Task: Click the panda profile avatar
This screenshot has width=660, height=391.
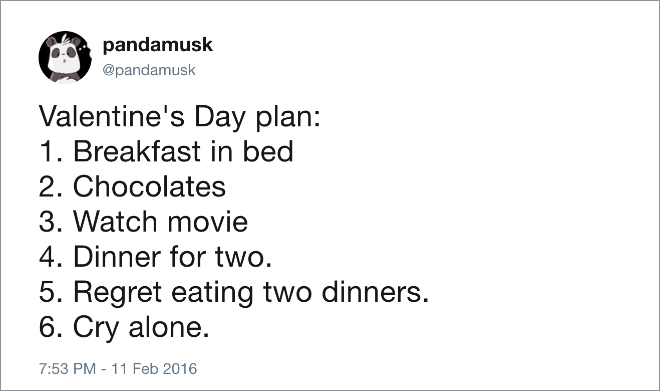Action: coord(65,57)
